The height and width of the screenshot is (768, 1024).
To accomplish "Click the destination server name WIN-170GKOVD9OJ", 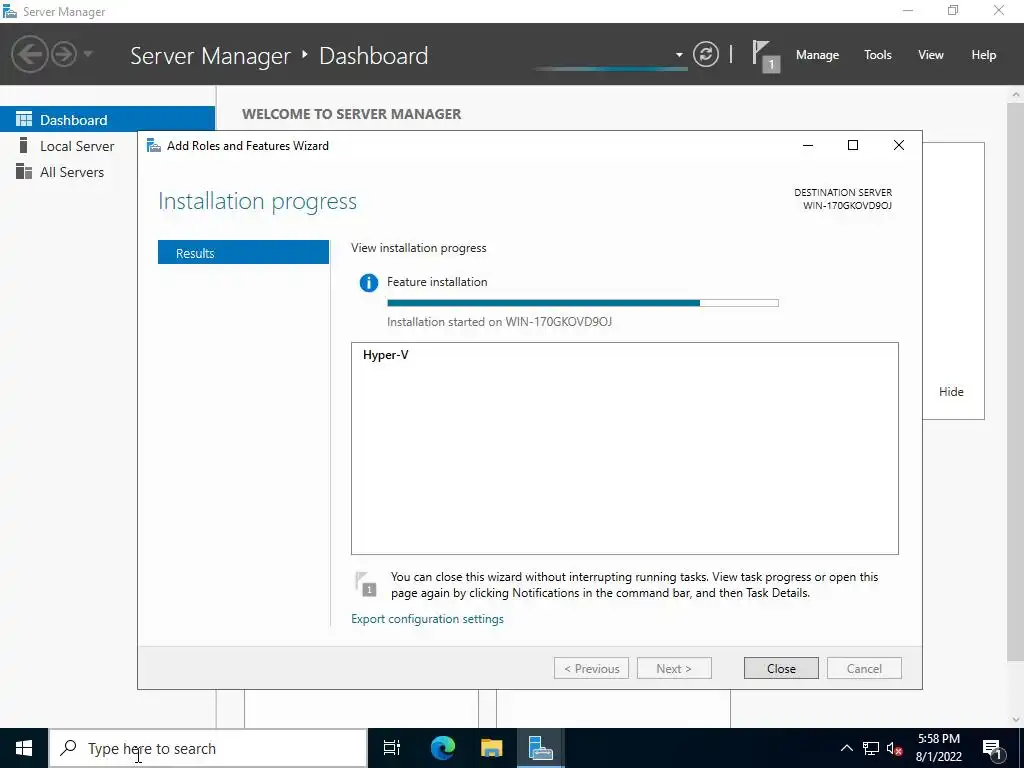I will (x=847, y=205).
